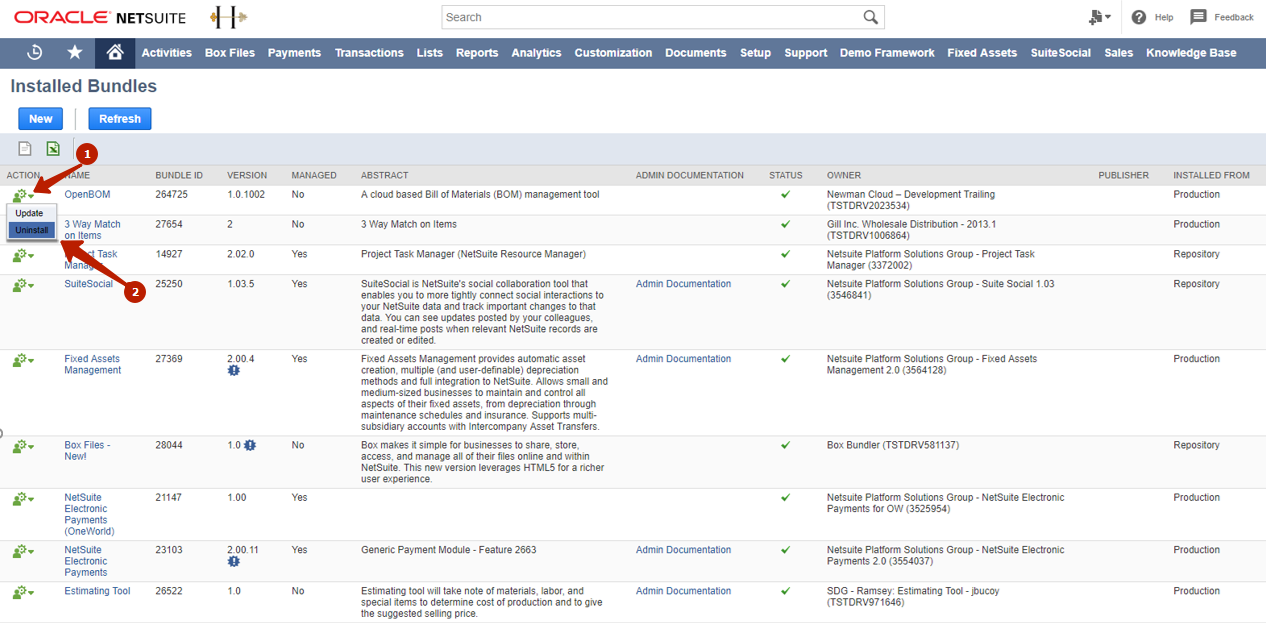Open the Sales menu
Image resolution: width=1266 pixels, height=623 pixels.
(1119, 53)
